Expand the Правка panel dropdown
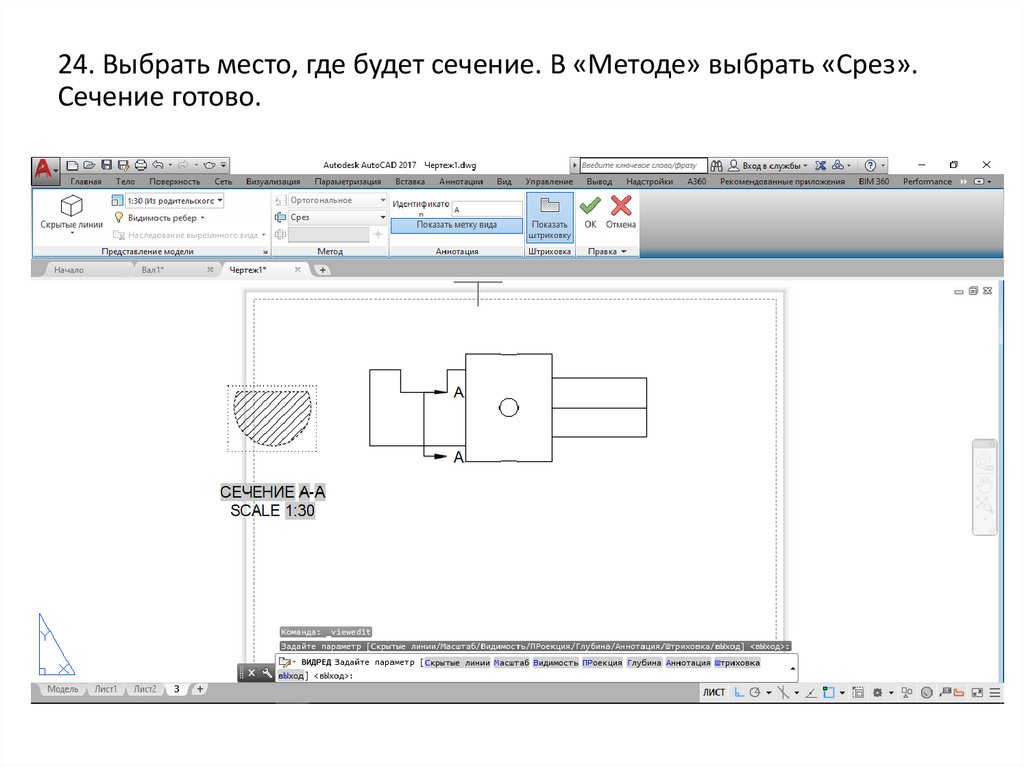This screenshot has width=1024, height=767. [607, 252]
